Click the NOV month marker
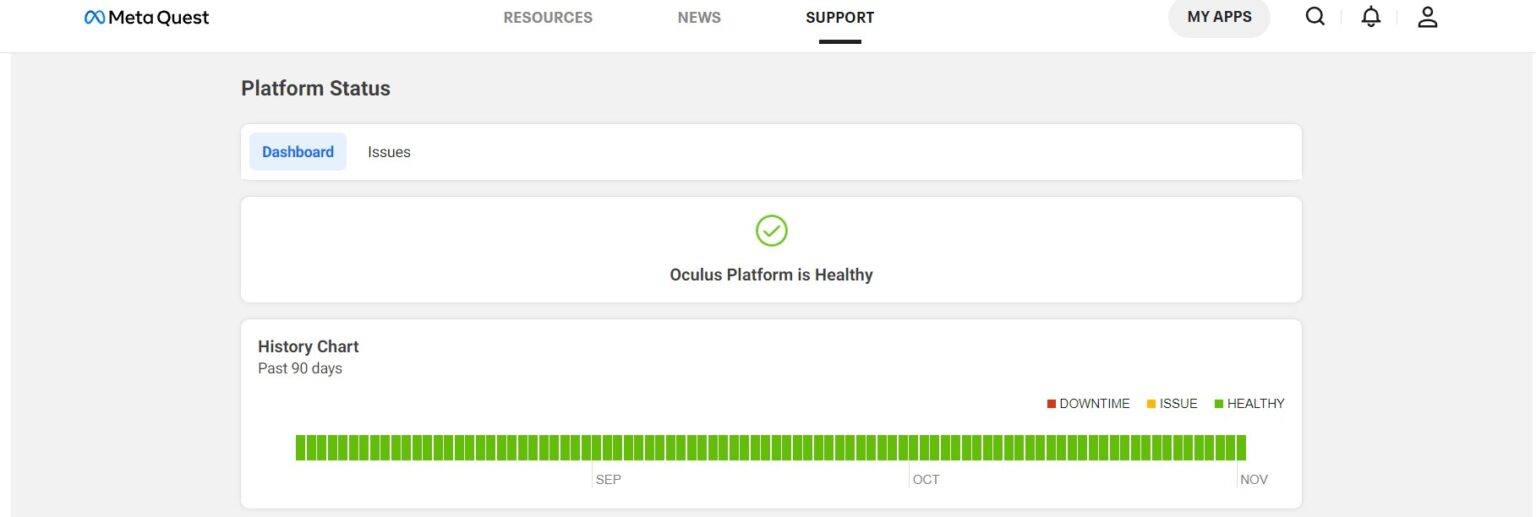 coord(1253,480)
